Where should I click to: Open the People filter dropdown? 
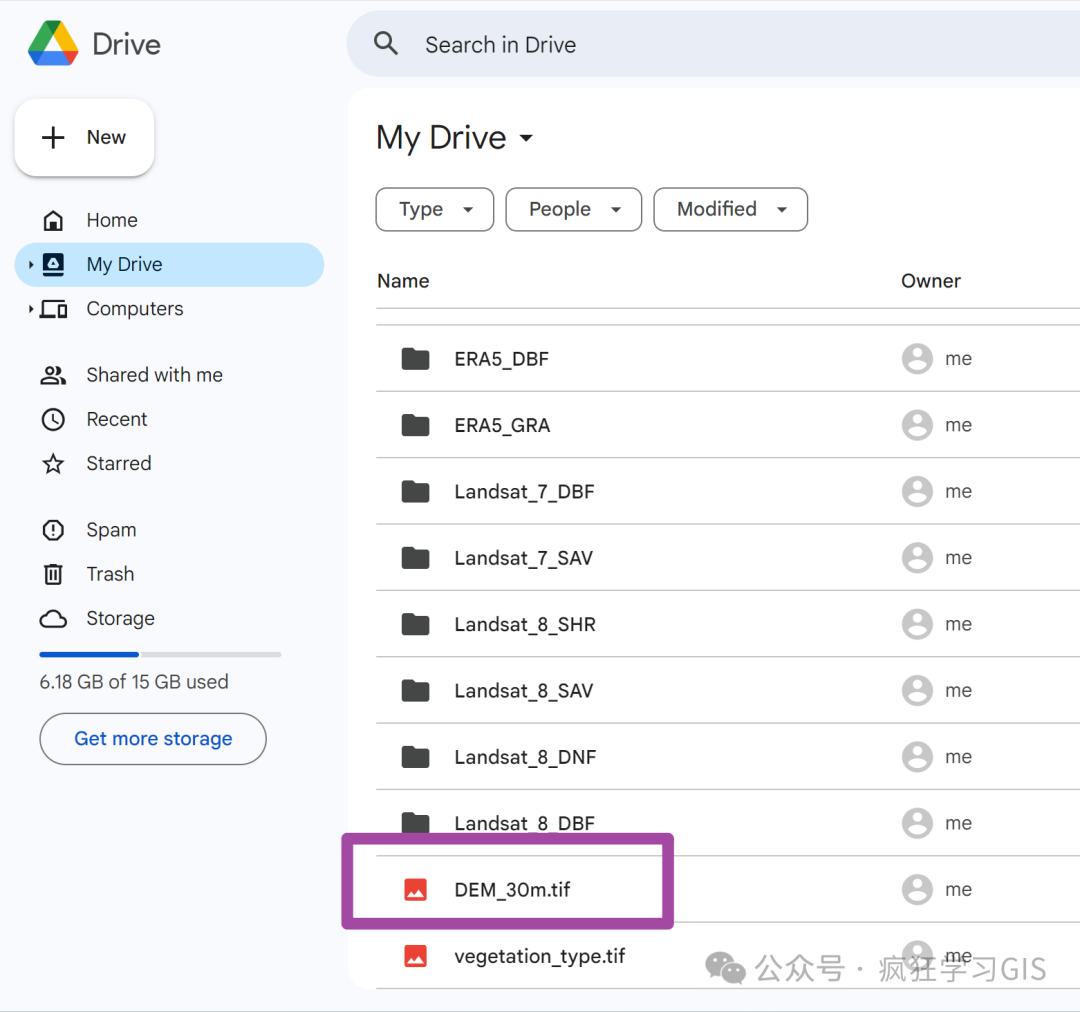(574, 209)
